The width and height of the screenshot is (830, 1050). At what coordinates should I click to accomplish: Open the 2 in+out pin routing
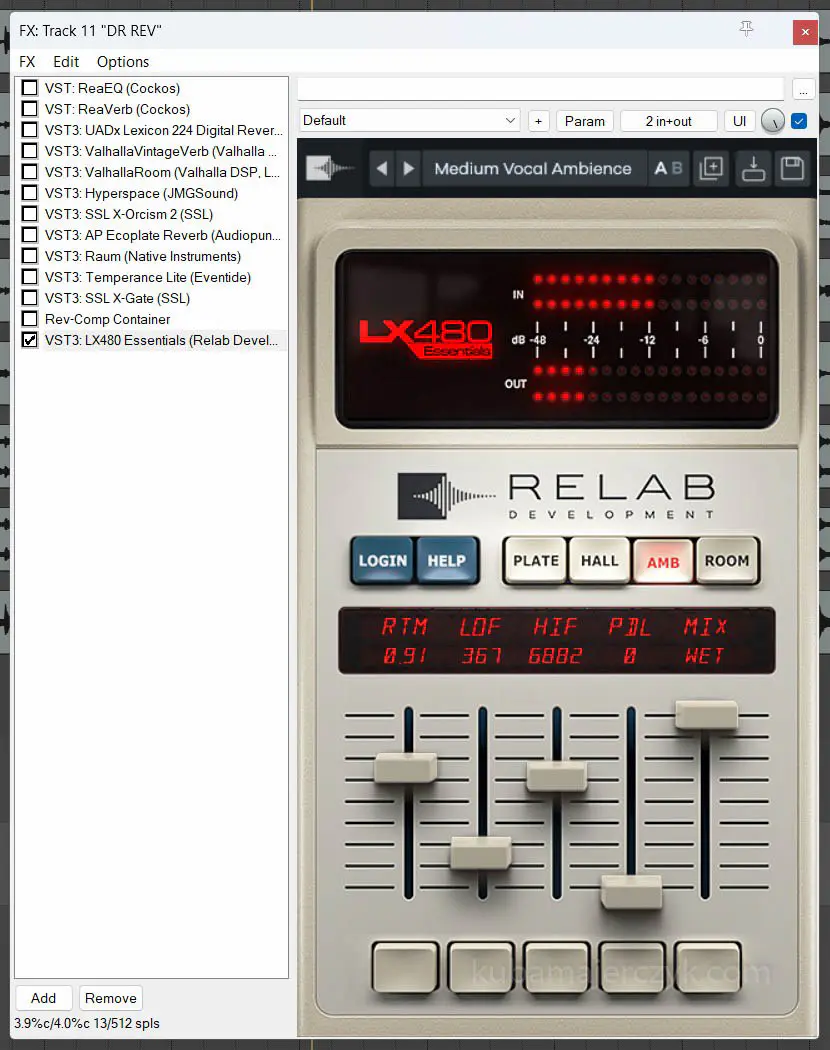pos(668,121)
